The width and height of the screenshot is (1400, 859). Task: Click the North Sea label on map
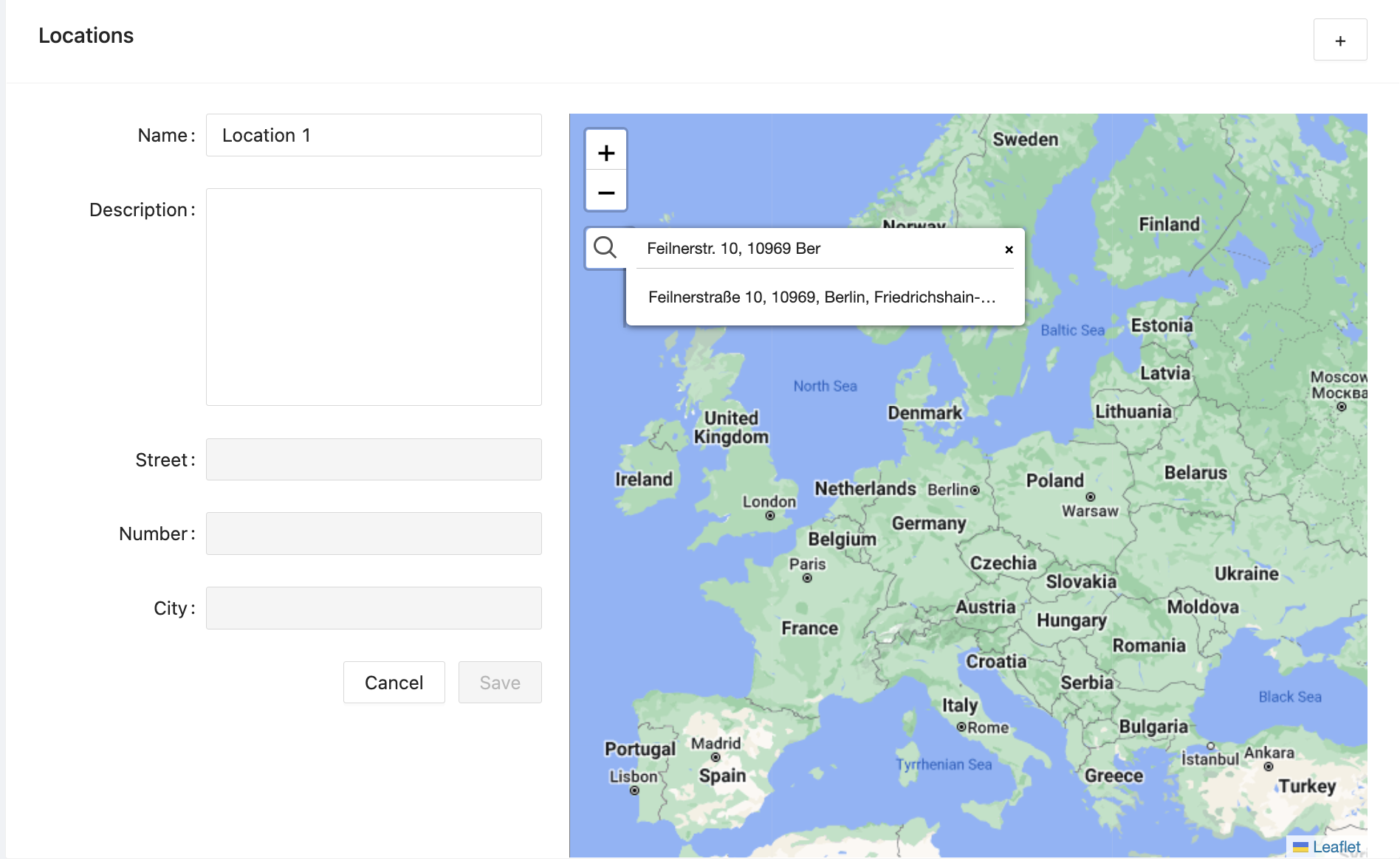click(x=825, y=386)
